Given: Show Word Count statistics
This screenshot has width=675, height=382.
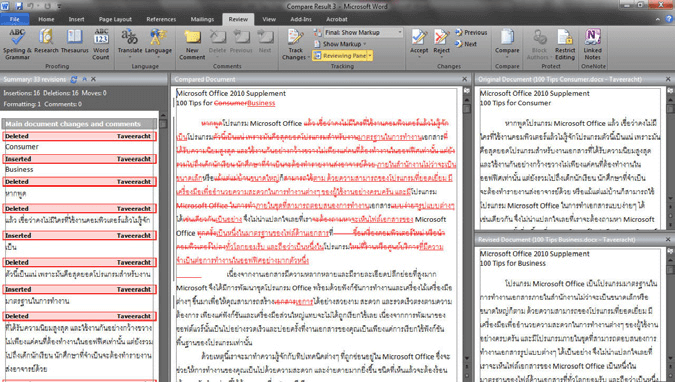Looking at the screenshot, I should [101, 43].
